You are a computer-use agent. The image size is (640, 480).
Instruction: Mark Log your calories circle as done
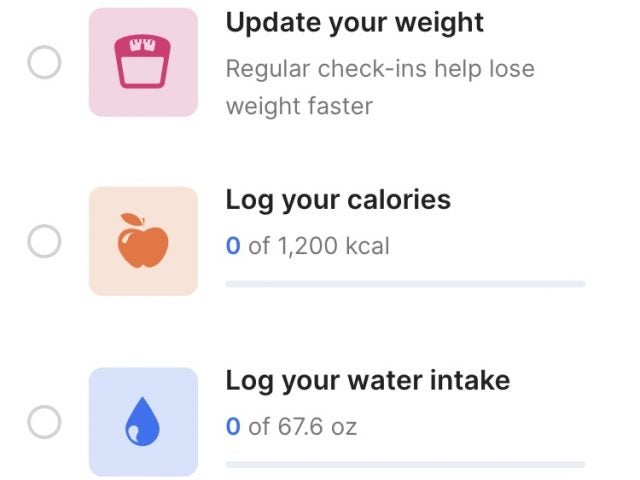[44, 242]
